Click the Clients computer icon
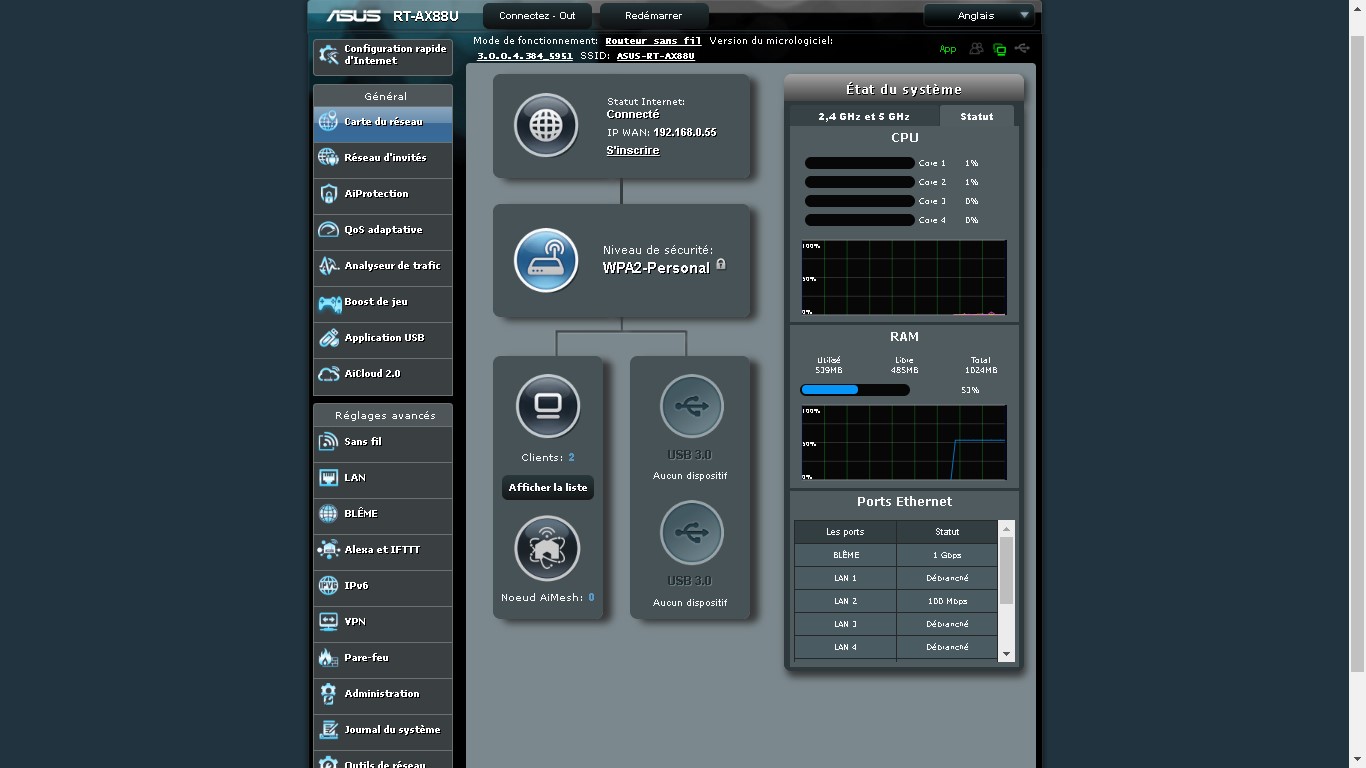 (x=548, y=406)
